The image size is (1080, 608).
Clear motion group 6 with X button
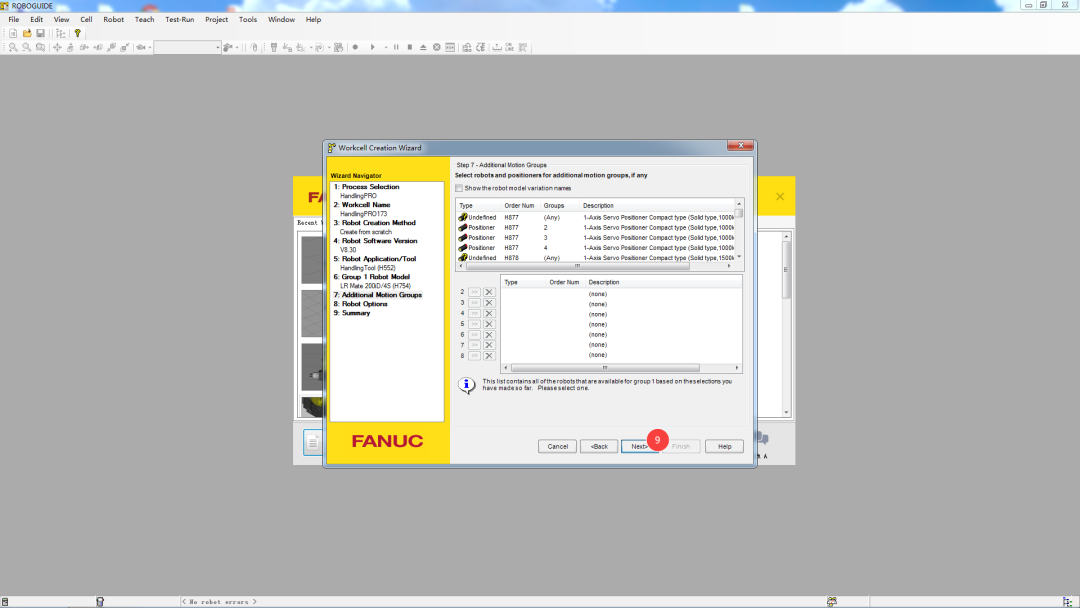489,335
